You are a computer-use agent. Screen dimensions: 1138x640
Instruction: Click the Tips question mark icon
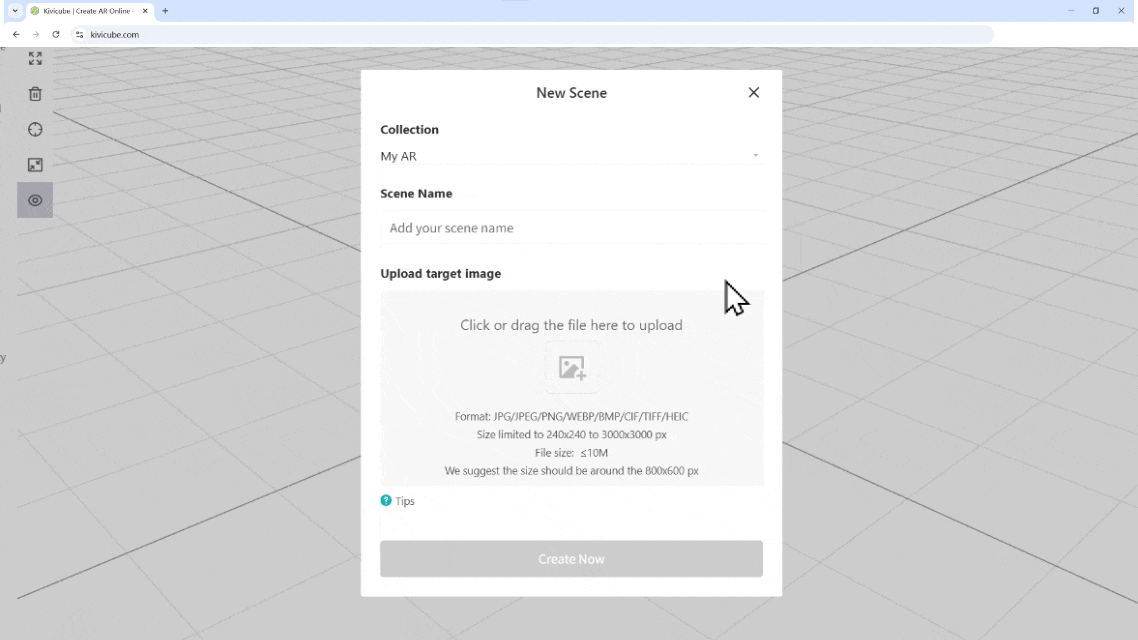pyautogui.click(x=386, y=501)
